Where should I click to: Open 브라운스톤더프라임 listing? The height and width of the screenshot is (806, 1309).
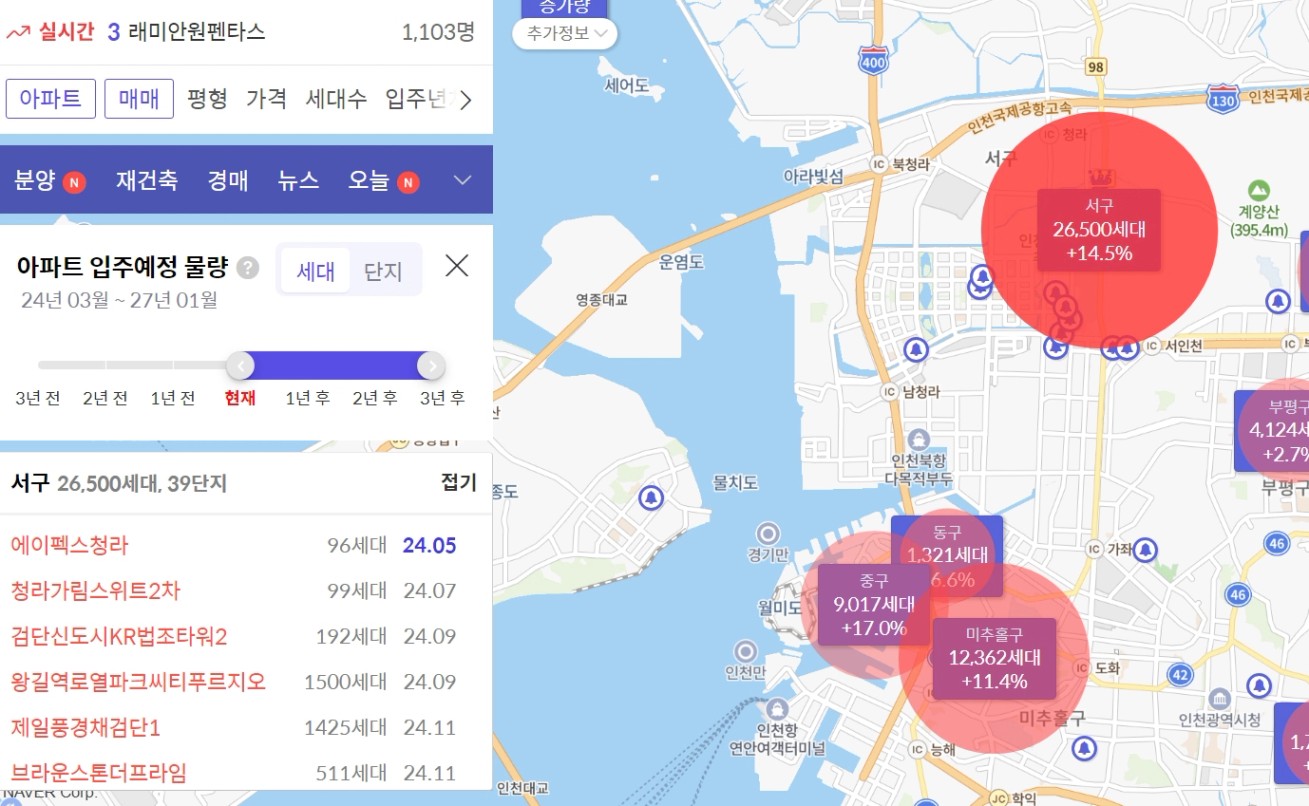pos(99,772)
